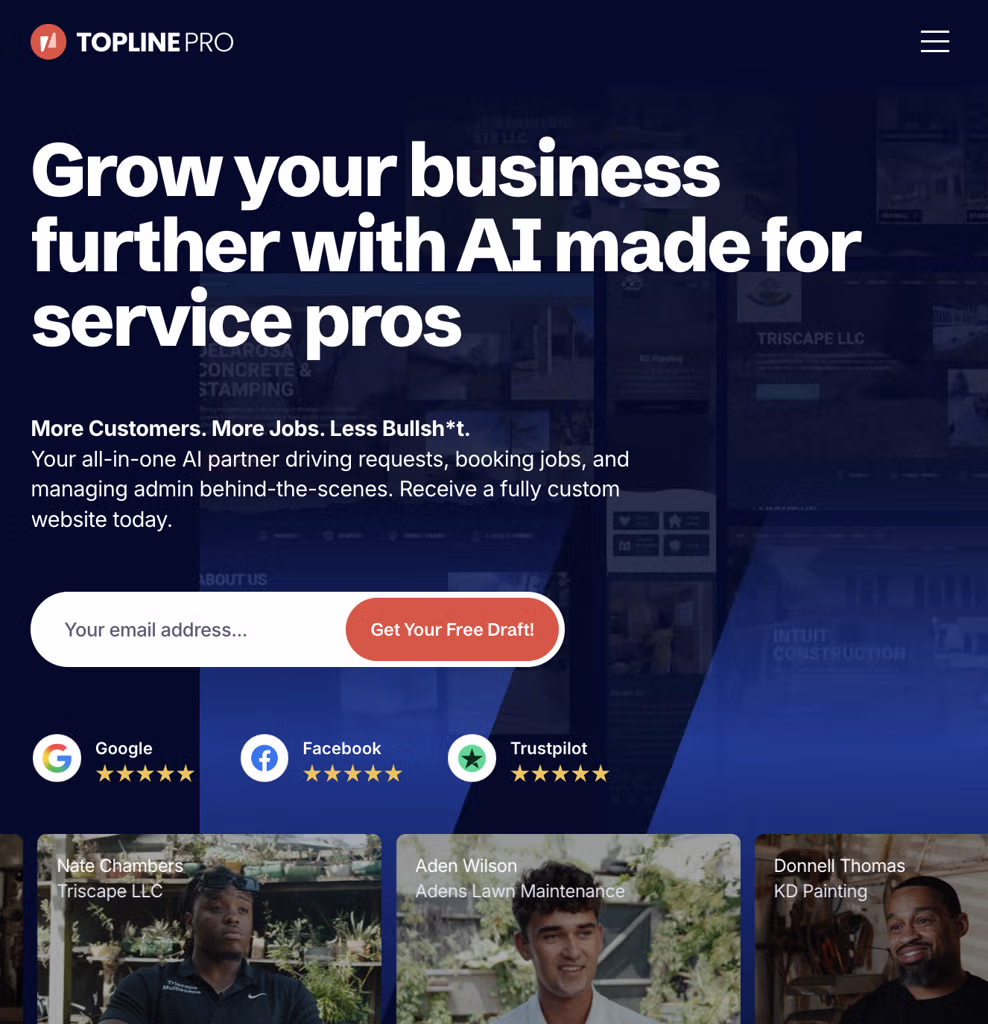Focus the Your email address input field

189,630
